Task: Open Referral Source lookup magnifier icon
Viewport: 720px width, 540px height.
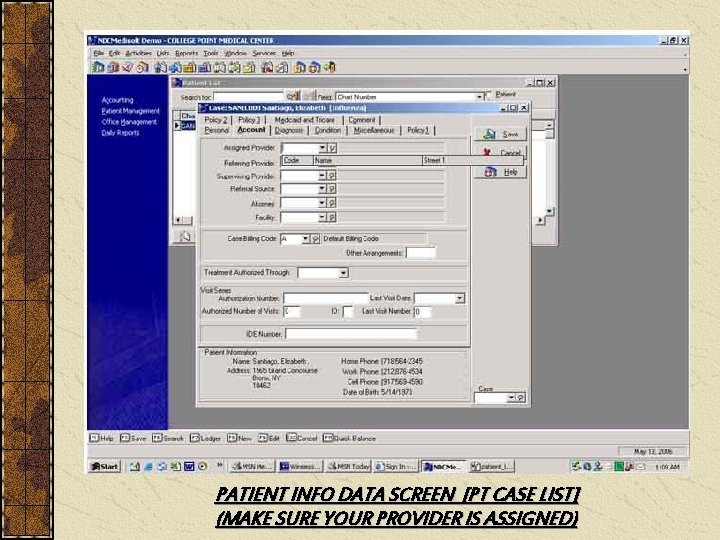Action: pos(332,189)
